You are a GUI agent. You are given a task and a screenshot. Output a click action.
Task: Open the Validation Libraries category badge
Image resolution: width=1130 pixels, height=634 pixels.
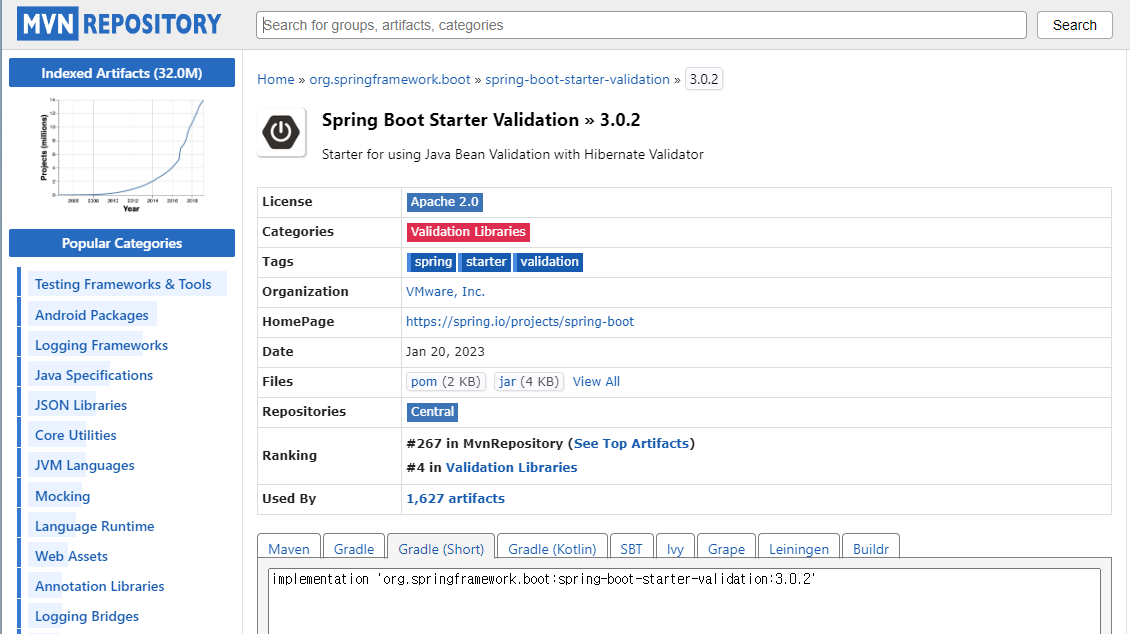(x=468, y=232)
